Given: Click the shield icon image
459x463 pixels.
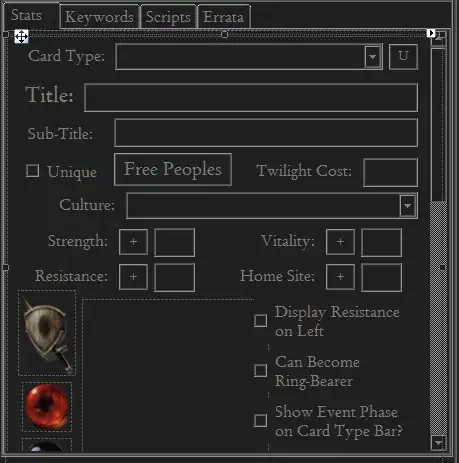Looking at the screenshot, I should [47, 333].
